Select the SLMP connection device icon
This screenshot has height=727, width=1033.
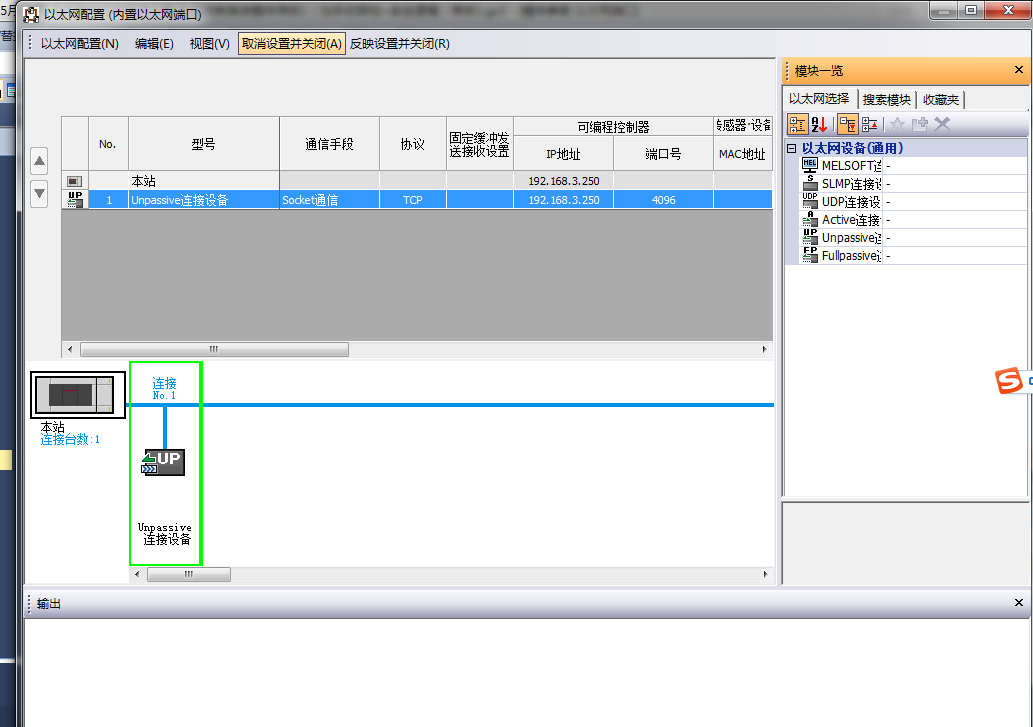coord(810,183)
